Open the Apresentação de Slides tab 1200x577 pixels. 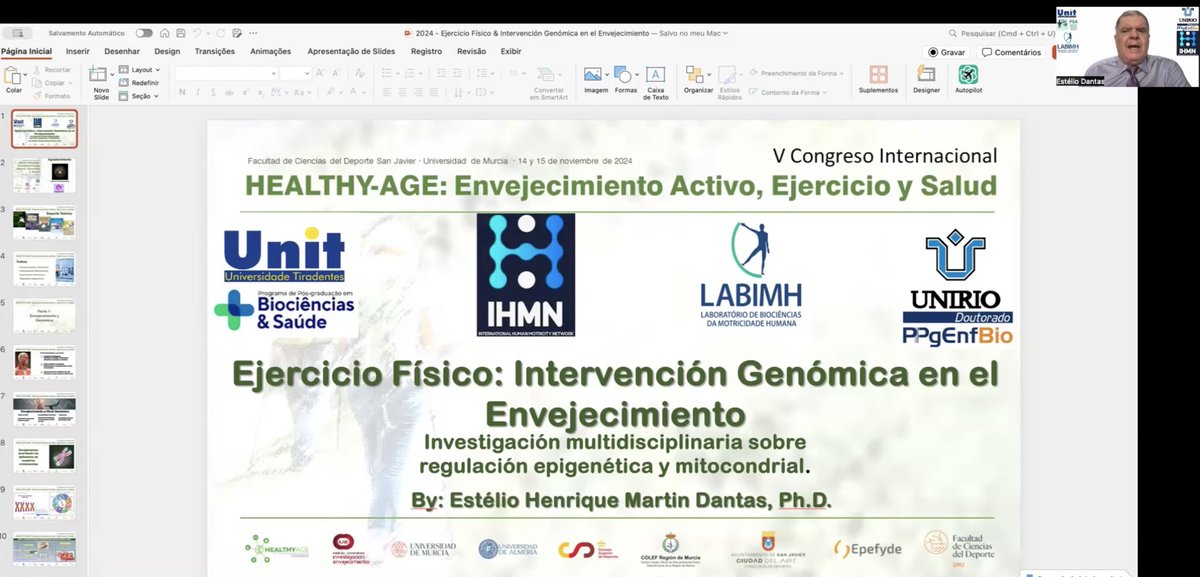pyautogui.click(x=350, y=51)
